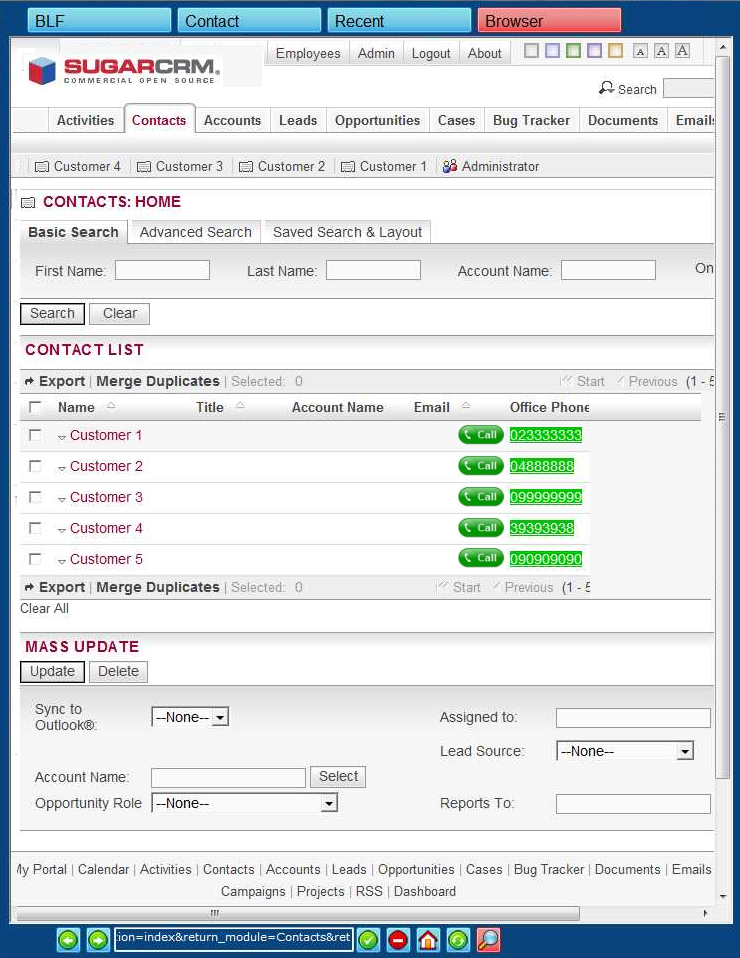This screenshot has width=740, height=958.
Task: Switch to the Advanced Search tab
Action: click(195, 232)
